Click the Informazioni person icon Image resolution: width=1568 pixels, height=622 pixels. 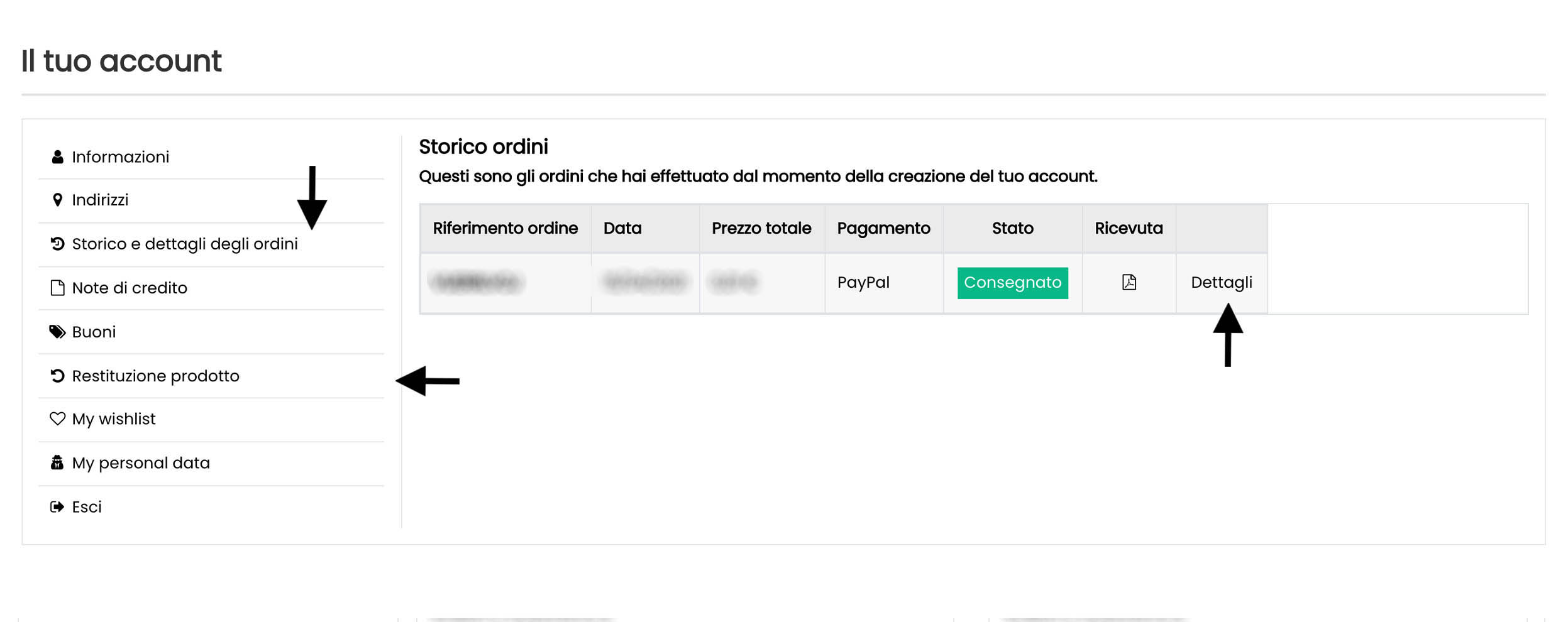click(57, 157)
